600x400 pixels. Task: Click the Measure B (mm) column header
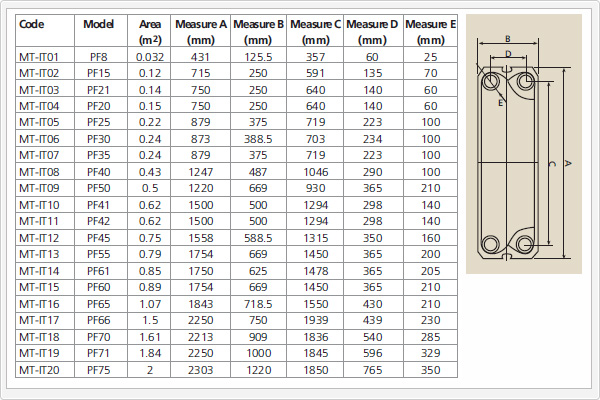click(x=258, y=31)
